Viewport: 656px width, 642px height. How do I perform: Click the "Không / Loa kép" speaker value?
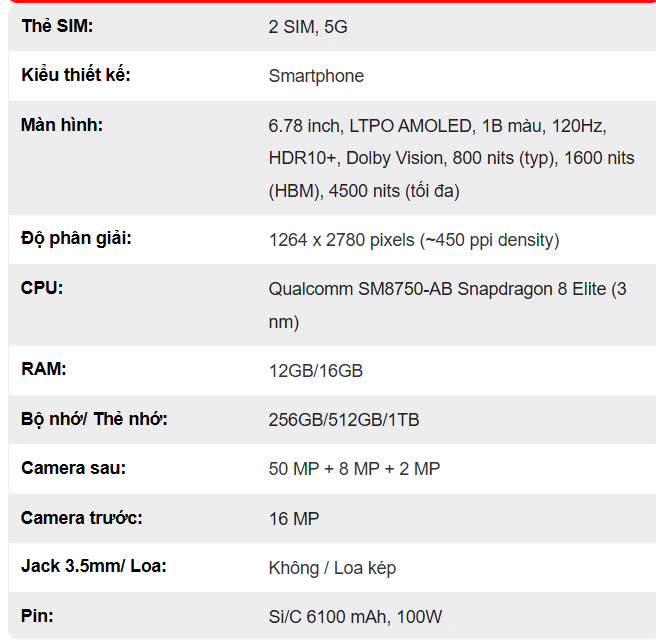(332, 568)
